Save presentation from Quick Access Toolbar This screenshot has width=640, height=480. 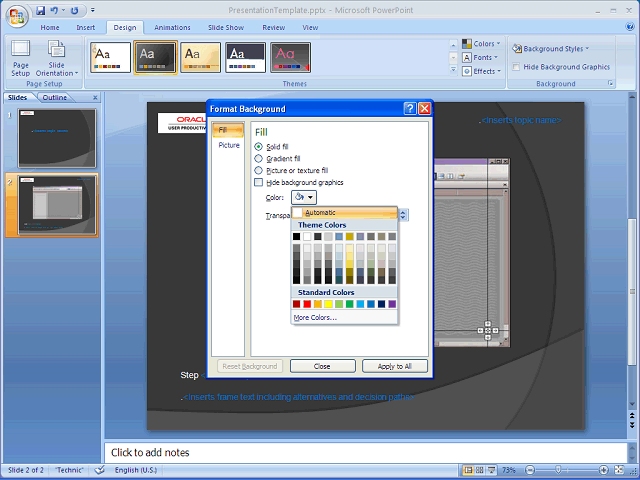tap(40, 11)
